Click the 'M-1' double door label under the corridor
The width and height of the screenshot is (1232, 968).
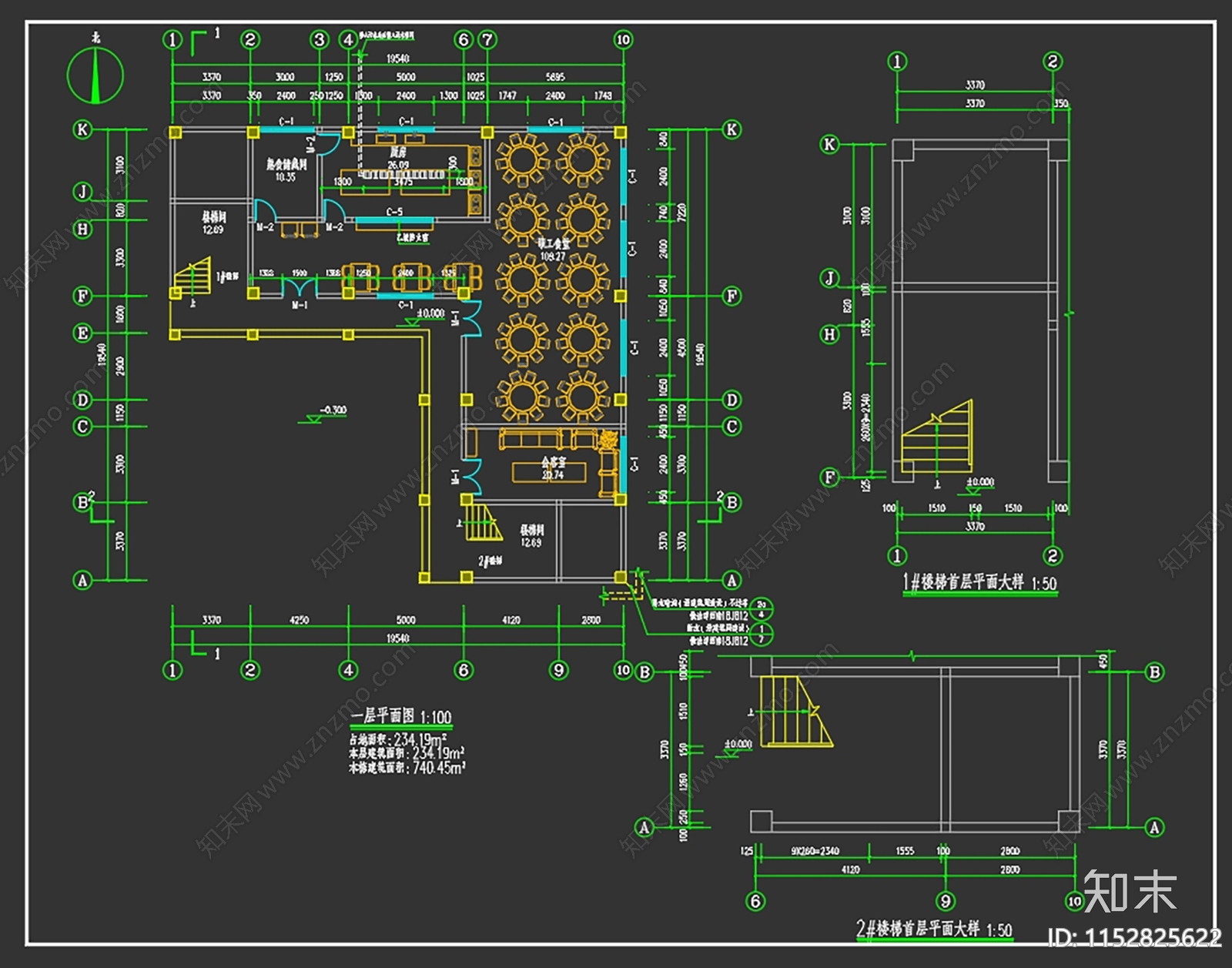click(300, 306)
